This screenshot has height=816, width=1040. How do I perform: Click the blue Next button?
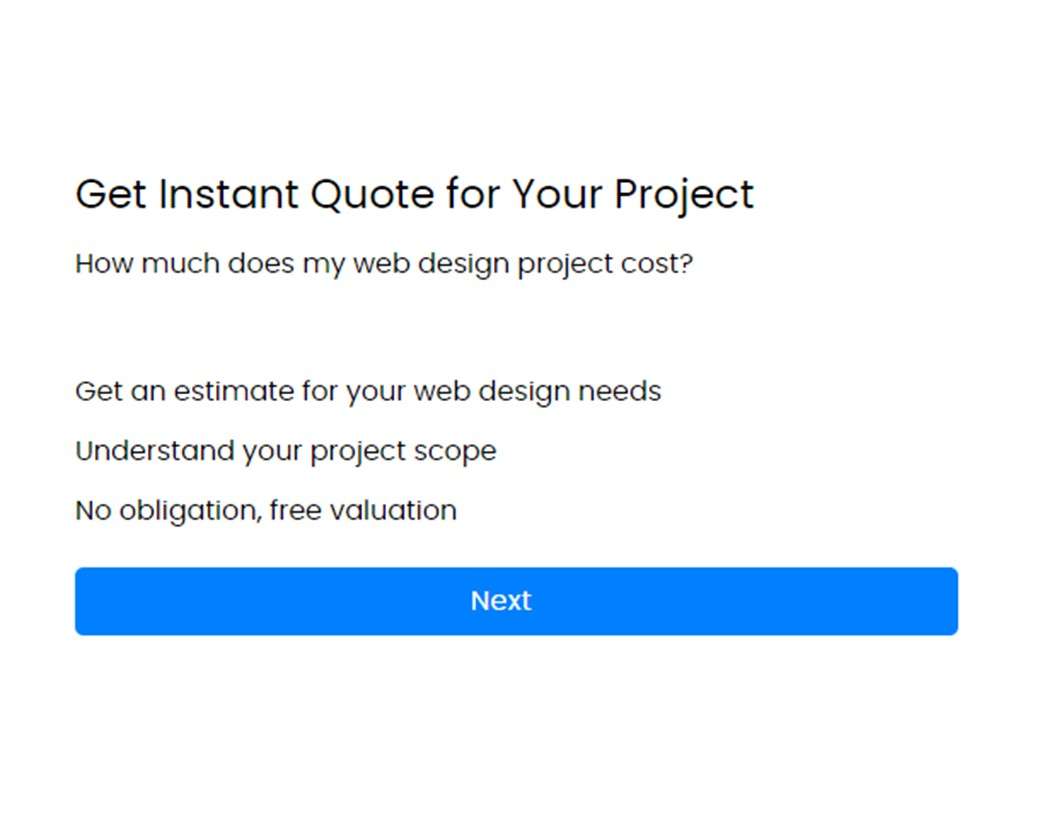pyautogui.click(x=516, y=601)
